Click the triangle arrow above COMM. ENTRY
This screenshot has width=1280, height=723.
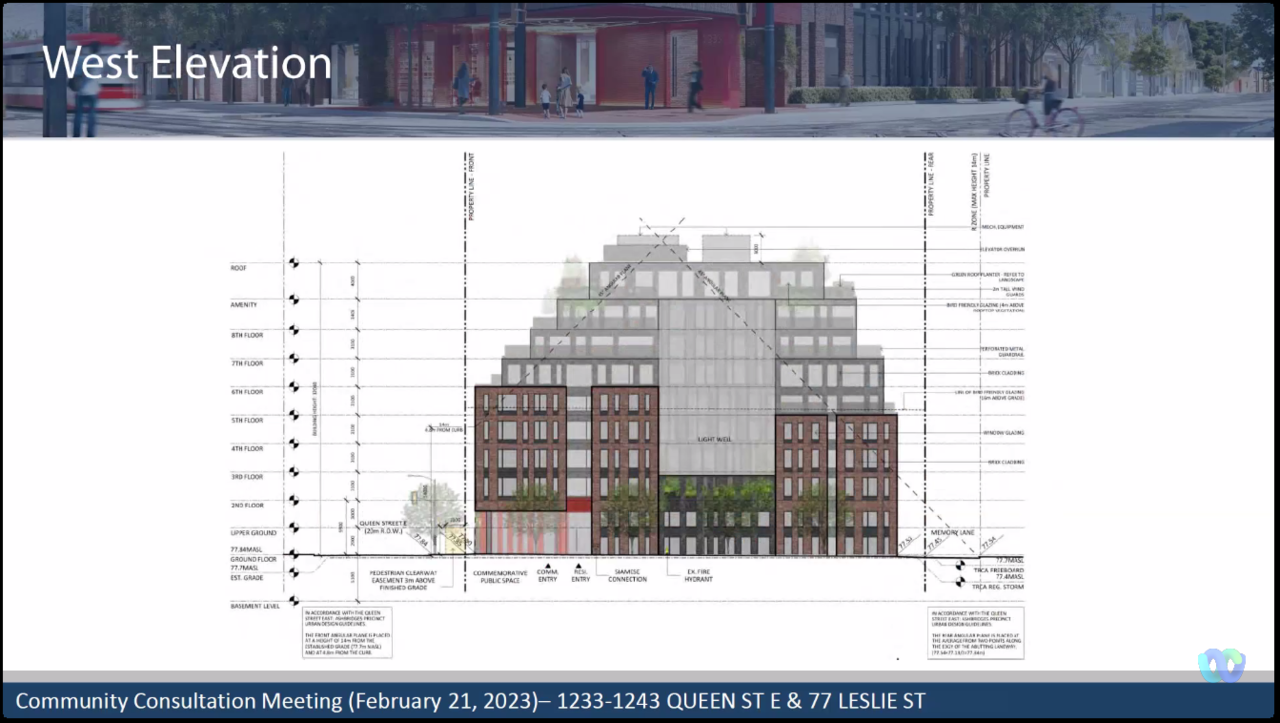[x=546, y=566]
